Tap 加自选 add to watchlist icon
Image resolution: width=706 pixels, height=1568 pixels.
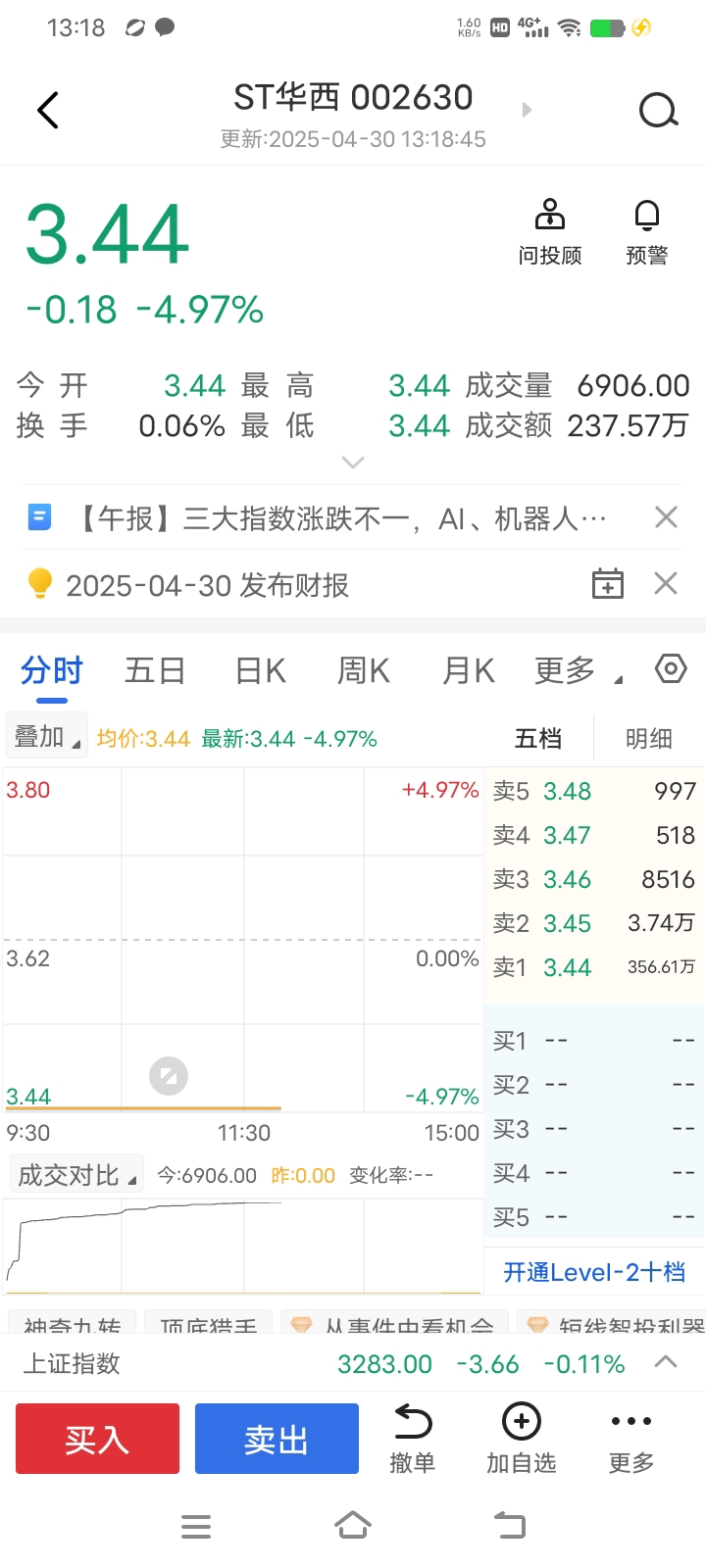coord(522,1439)
